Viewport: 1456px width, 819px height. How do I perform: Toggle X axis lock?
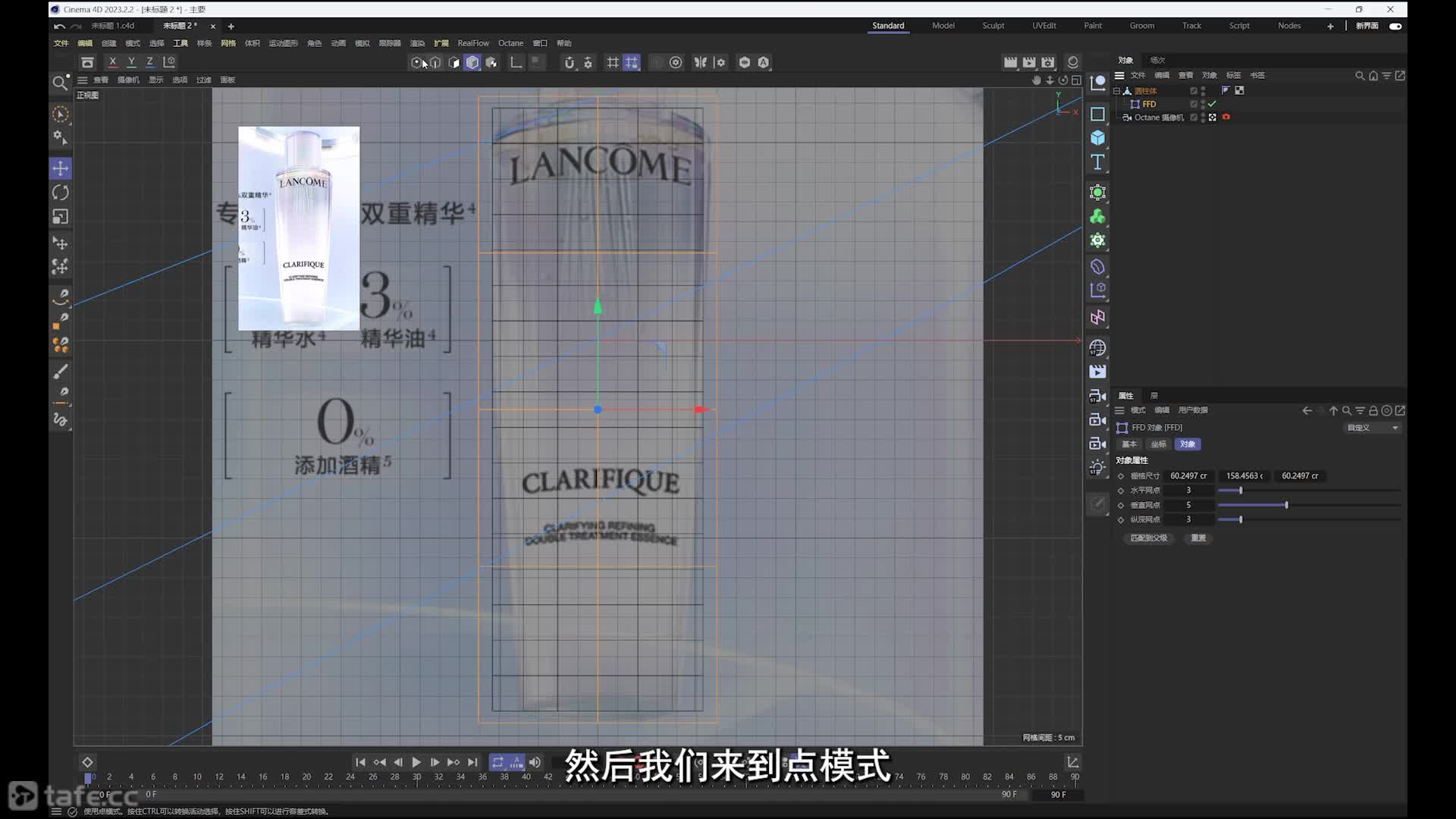click(113, 62)
